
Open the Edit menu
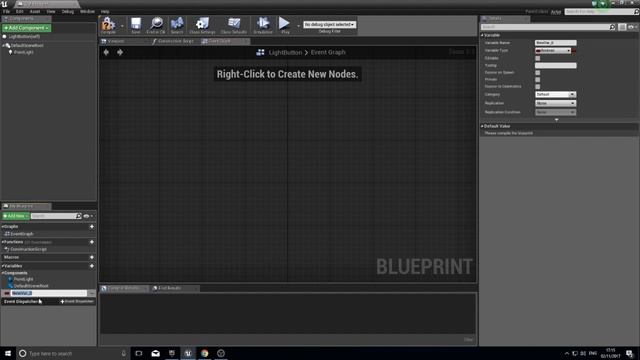[19, 11]
